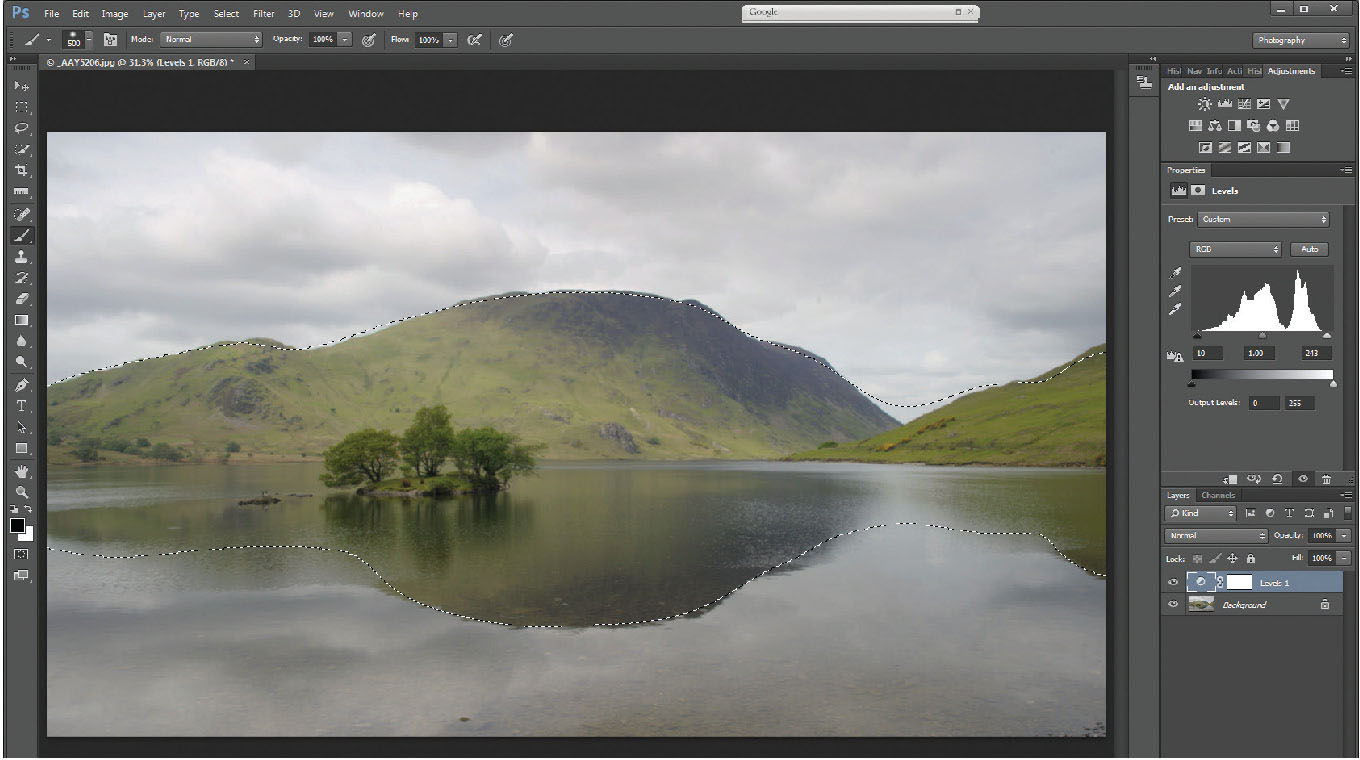Viewport: 1360px width, 760px height.
Task: Select the Eraser tool
Action: click(21, 299)
